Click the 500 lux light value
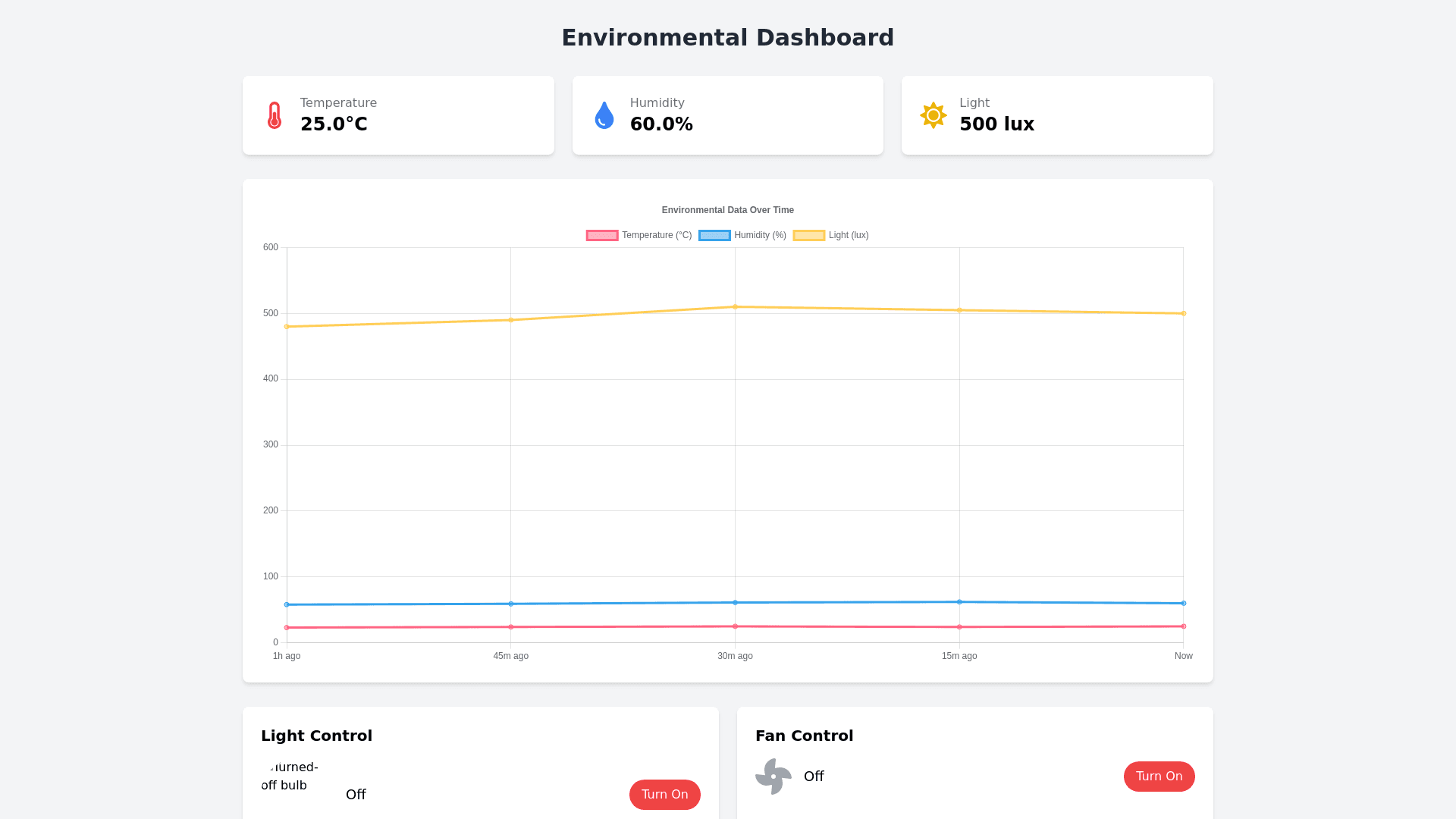 (996, 124)
